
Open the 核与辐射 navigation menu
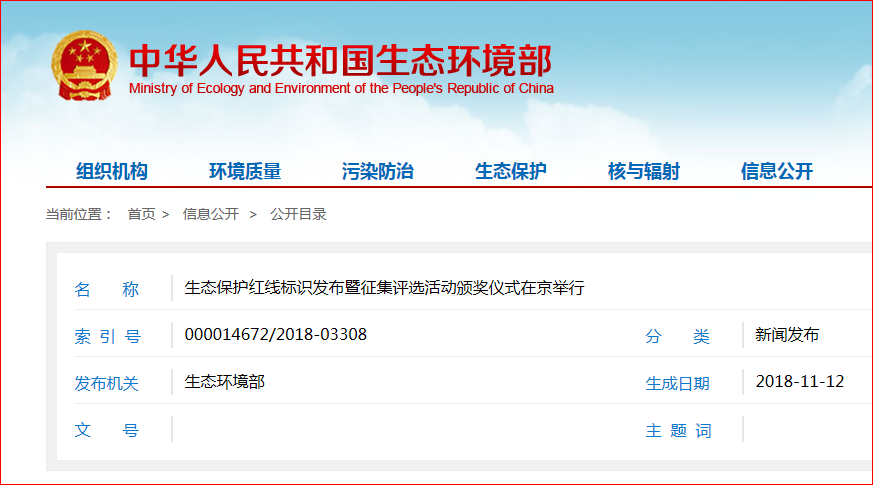pyautogui.click(x=644, y=171)
